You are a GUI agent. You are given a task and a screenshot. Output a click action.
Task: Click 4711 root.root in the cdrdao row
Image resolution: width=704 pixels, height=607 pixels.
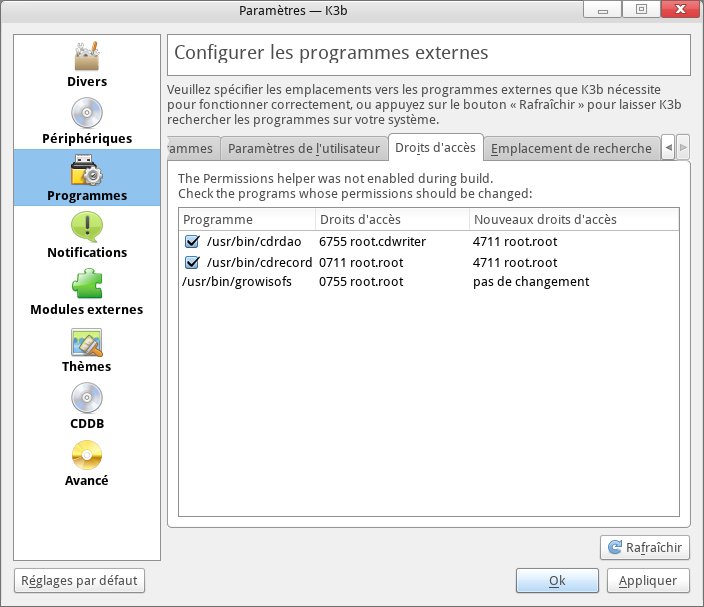515,242
